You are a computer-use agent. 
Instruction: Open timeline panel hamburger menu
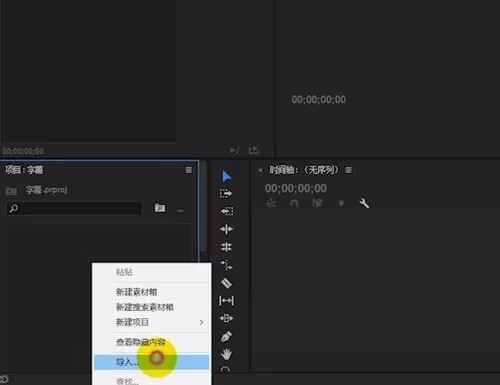(x=348, y=170)
